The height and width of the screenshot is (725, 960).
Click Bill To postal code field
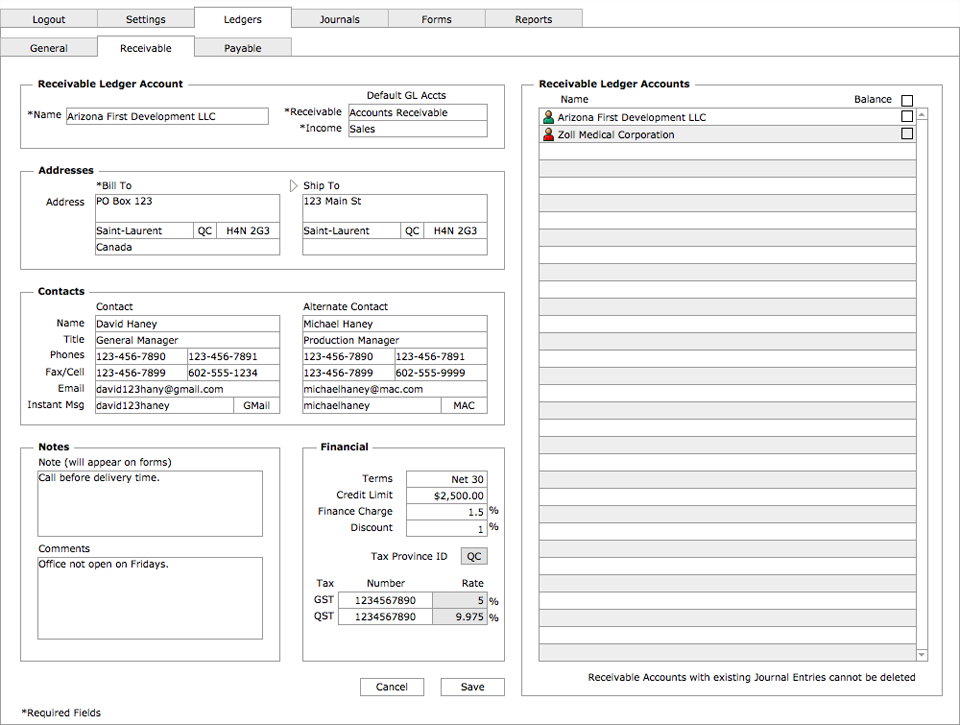248,231
